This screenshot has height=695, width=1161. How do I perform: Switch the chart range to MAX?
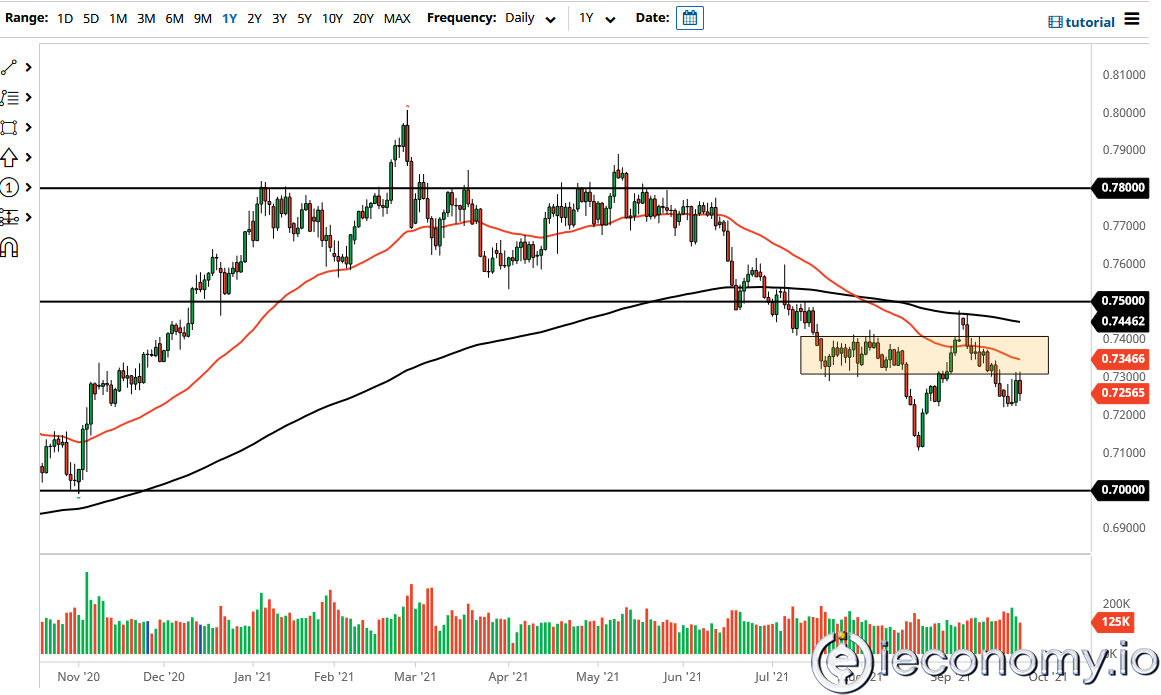396,18
